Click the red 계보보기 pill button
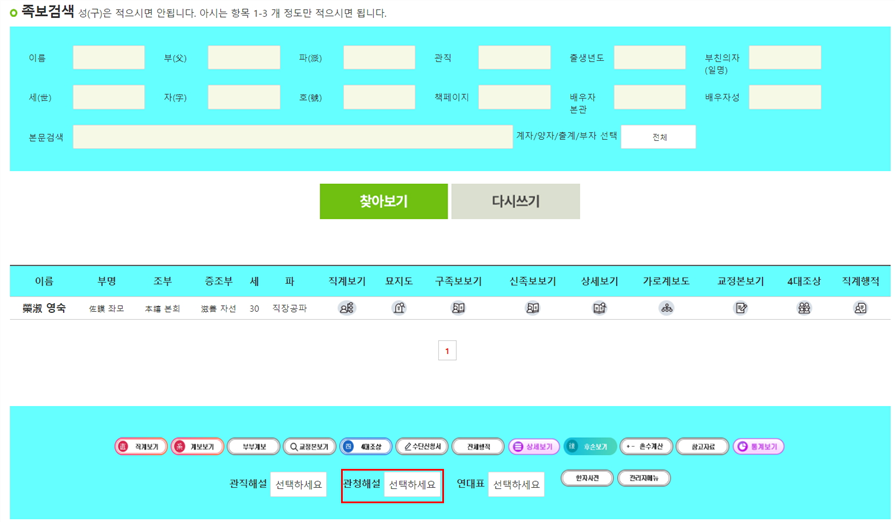895x523 pixels. click(197, 446)
